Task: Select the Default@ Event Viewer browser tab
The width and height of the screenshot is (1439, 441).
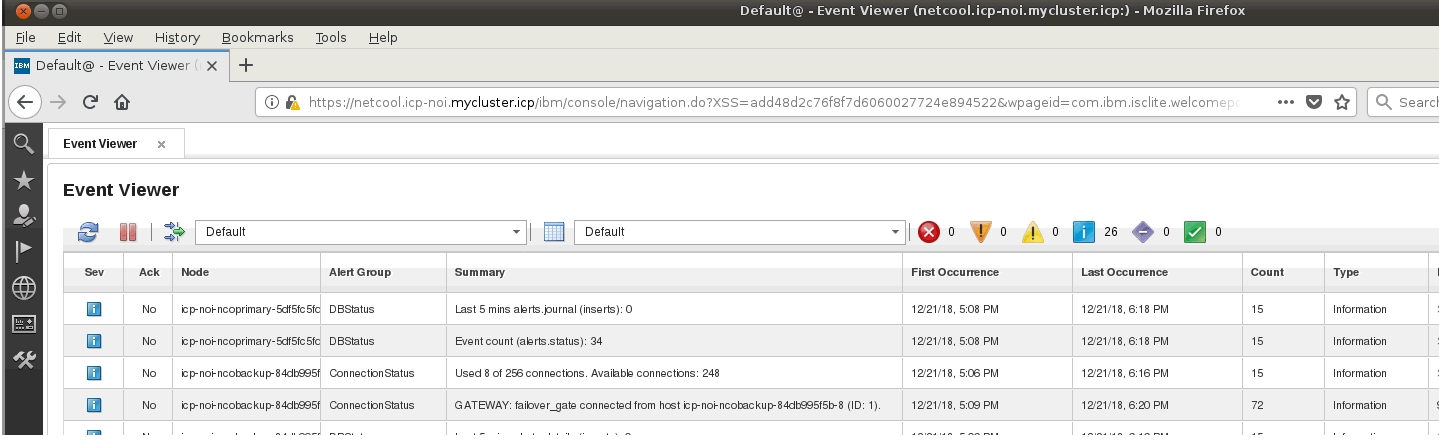Action: 116,65
